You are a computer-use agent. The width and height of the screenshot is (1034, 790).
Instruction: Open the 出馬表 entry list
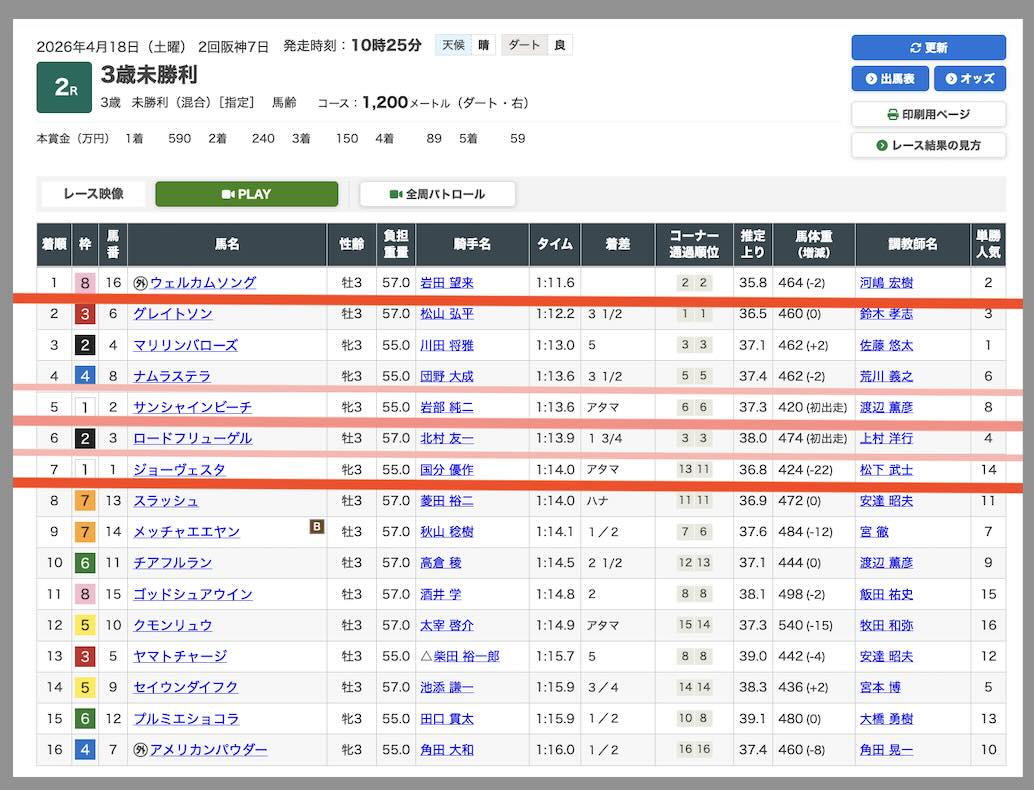pyautogui.click(x=890, y=79)
